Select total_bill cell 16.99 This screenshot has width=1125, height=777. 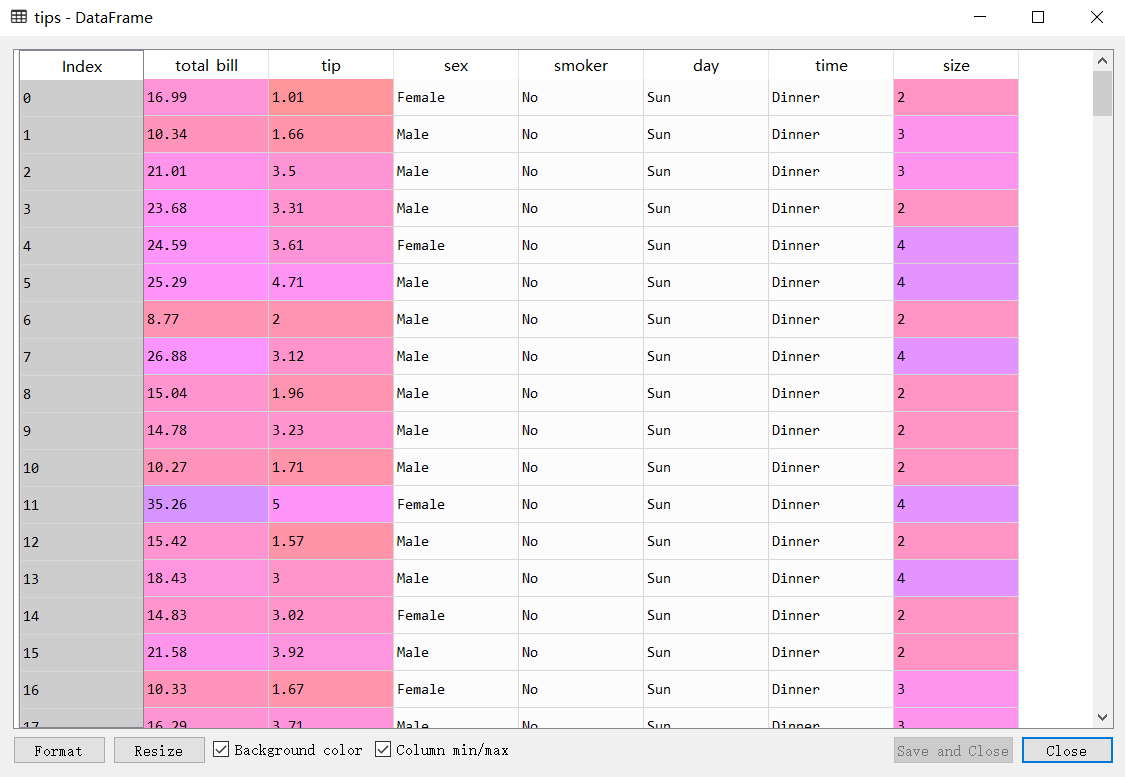pos(206,98)
